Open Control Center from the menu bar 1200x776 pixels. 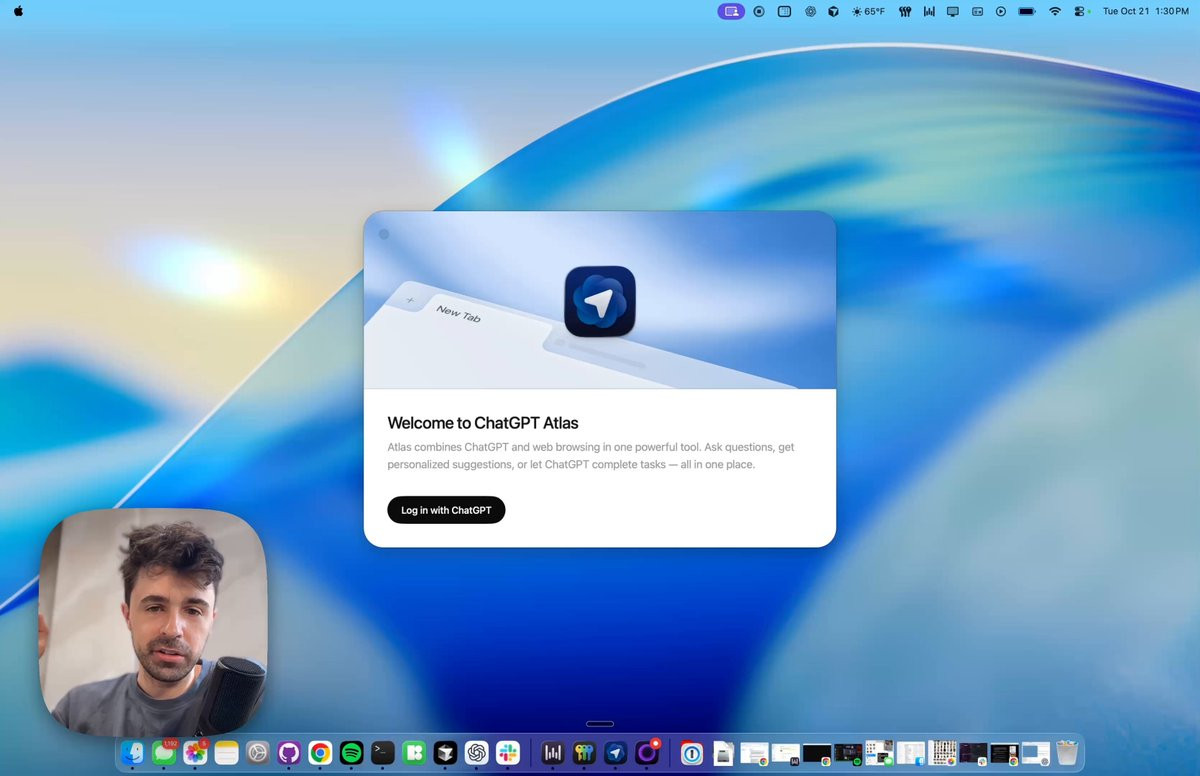click(1080, 11)
